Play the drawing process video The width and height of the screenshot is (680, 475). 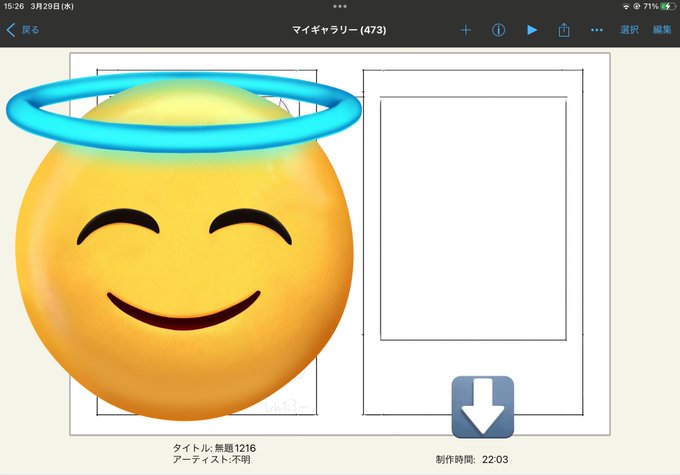pos(532,30)
